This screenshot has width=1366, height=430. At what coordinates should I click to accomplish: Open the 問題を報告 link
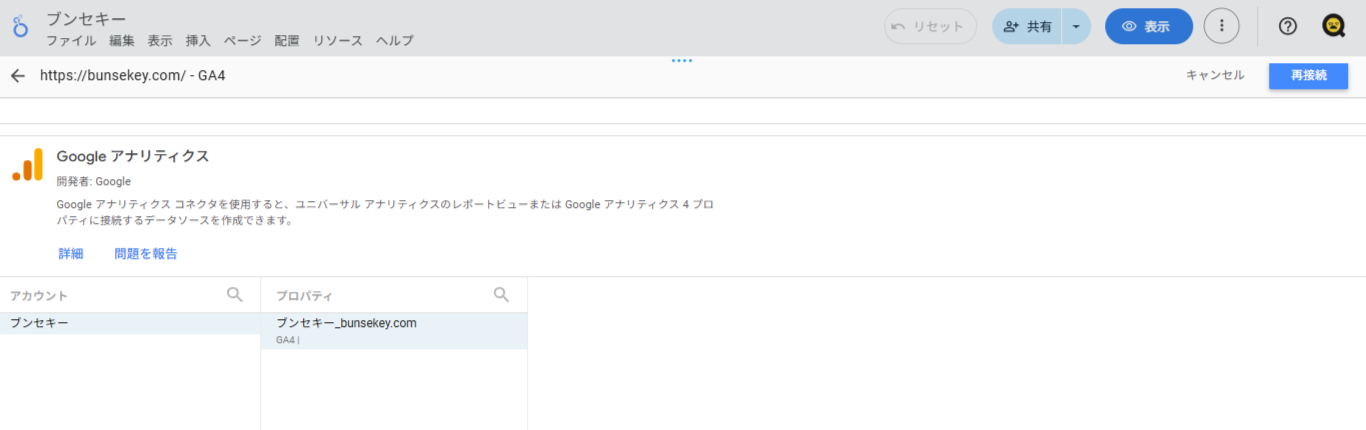[x=146, y=254]
